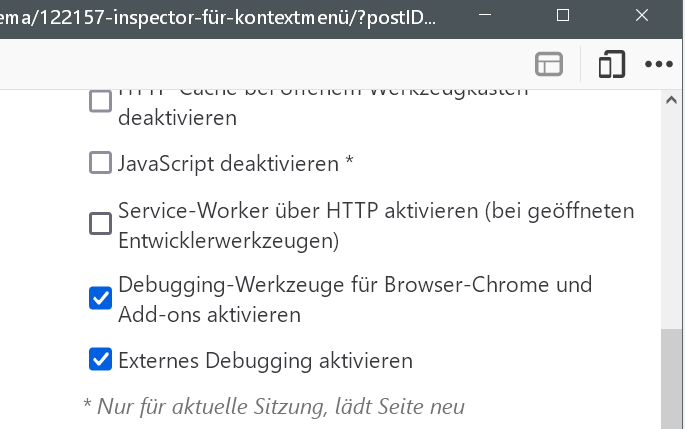
Task: Uncheck Debugging-Werkzeuge für Browser-Chrome checkbox
Action: coord(101,297)
